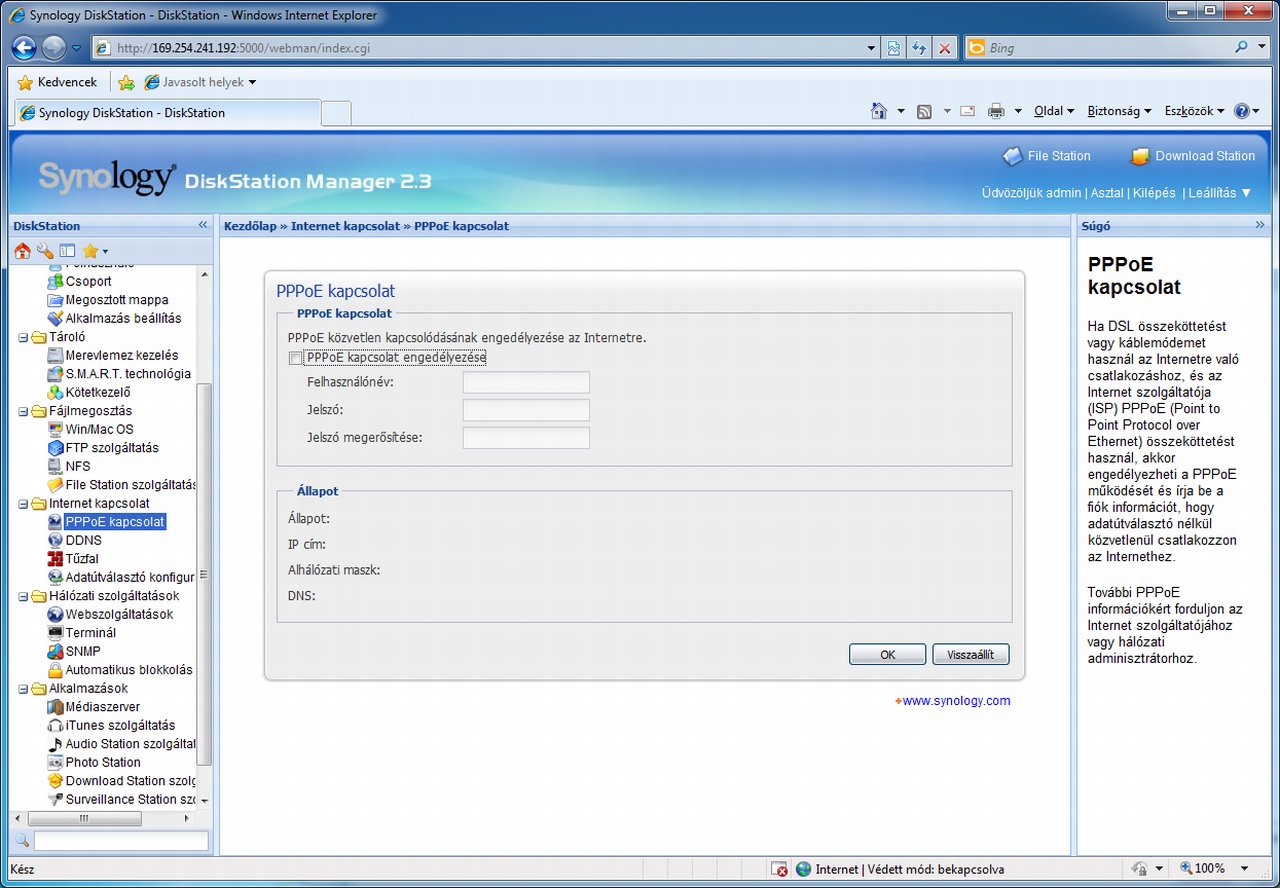Open the Eszközök menu
This screenshot has width=1280, height=888.
pyautogui.click(x=1193, y=111)
